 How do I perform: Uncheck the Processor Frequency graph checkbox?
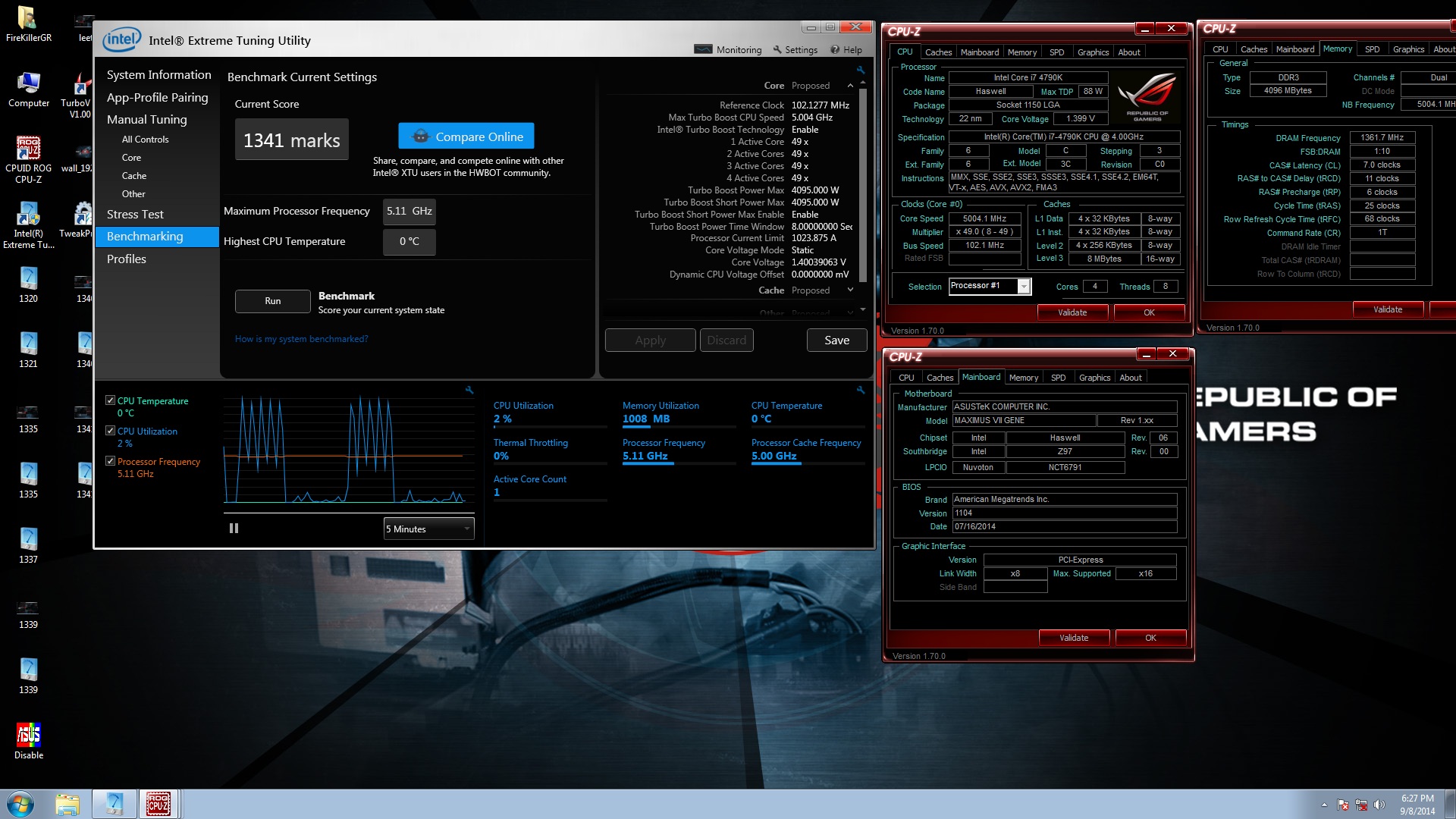(x=111, y=461)
